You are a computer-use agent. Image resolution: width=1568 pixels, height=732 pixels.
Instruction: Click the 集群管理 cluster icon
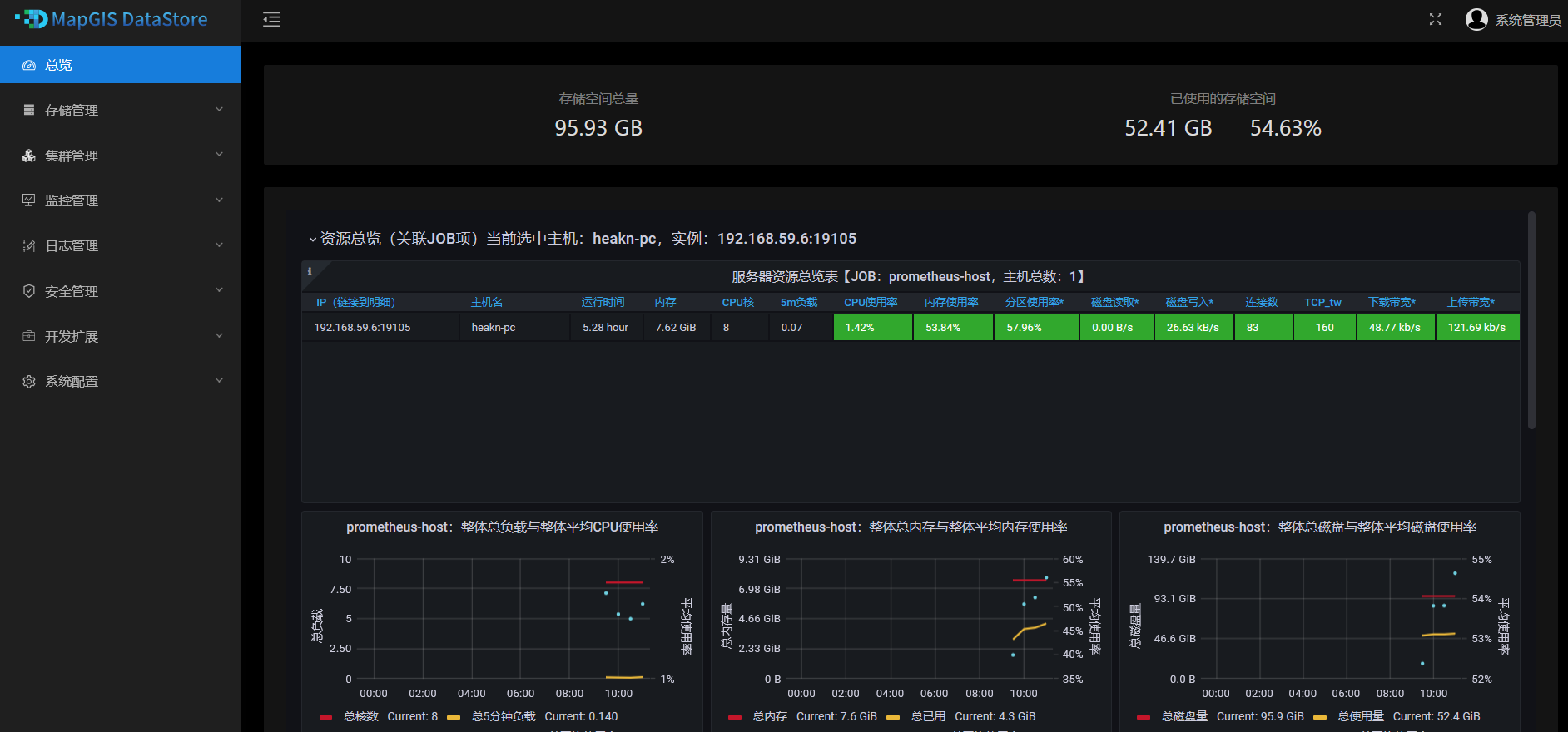(x=29, y=156)
